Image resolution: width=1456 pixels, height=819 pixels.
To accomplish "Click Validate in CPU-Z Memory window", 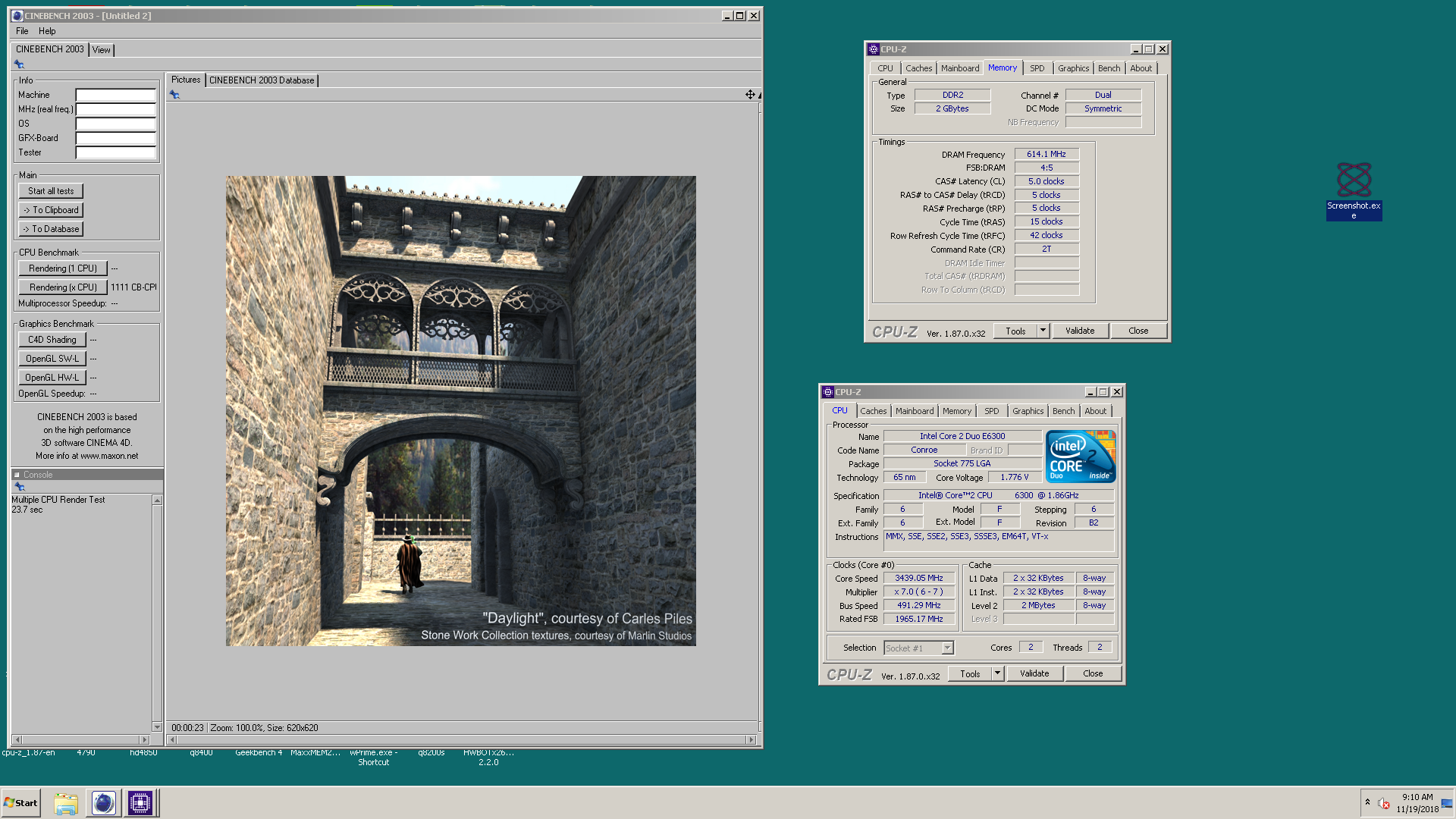I will (x=1080, y=331).
